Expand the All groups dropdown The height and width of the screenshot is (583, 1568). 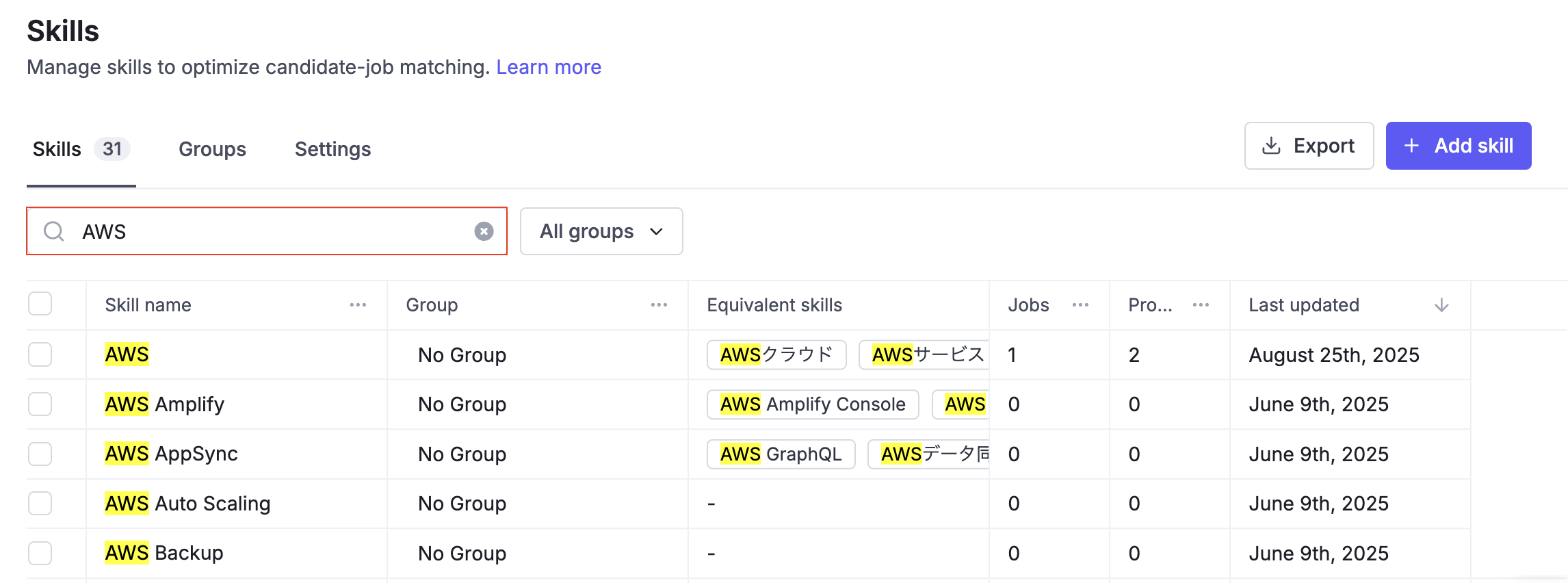[601, 231]
